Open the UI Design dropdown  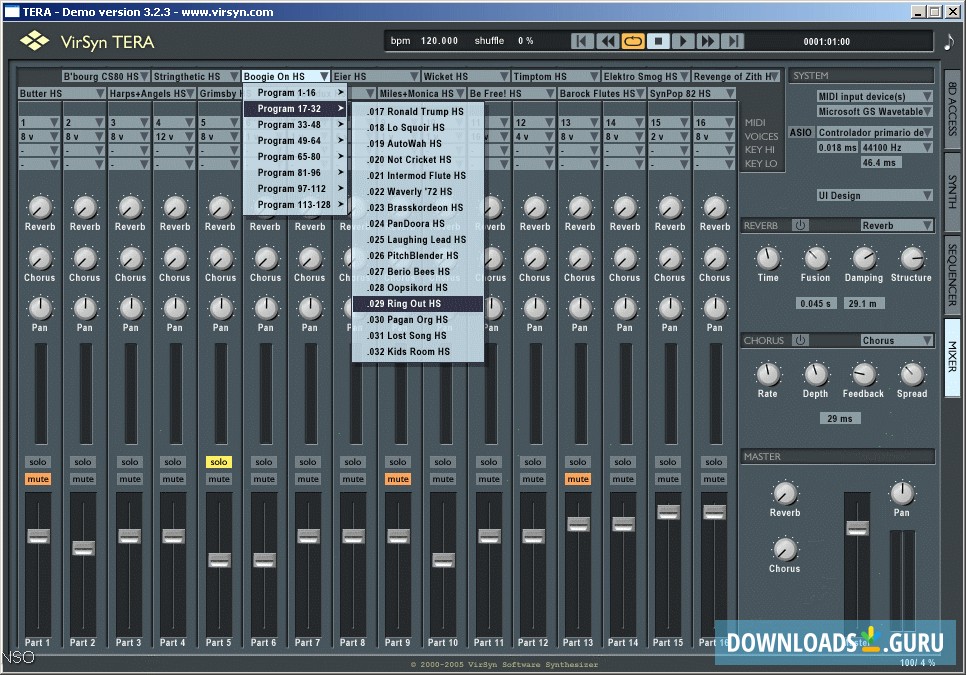tap(875, 195)
